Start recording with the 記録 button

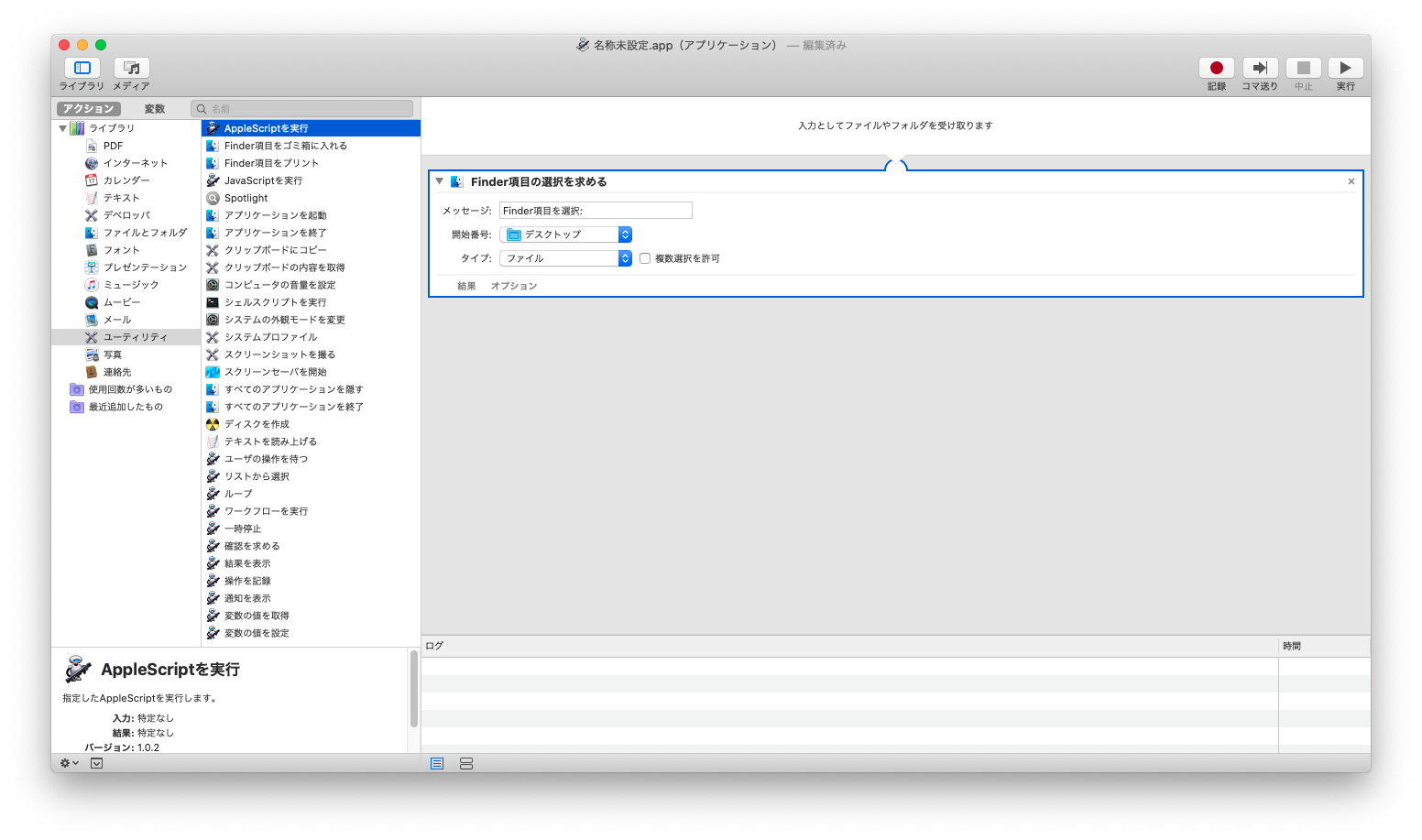coord(1216,69)
